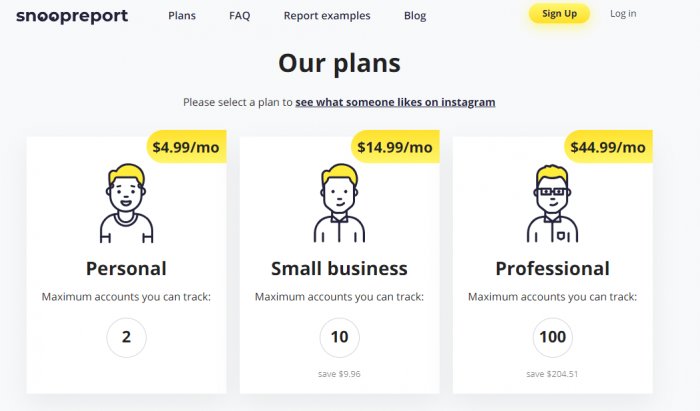700x411 pixels.
Task: Go to Report examples page
Action: pos(327,16)
